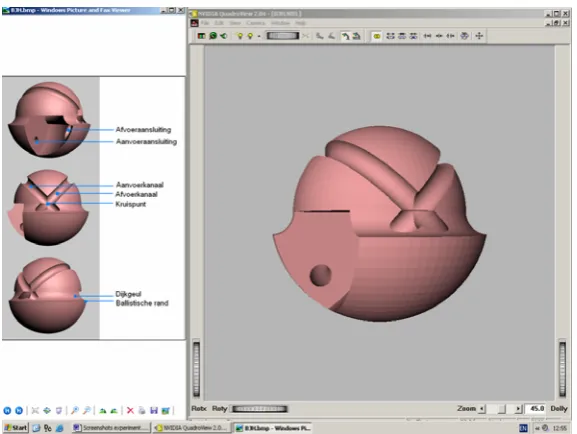
Task: Increase Zoom with the right arrow
Action: (x=518, y=409)
